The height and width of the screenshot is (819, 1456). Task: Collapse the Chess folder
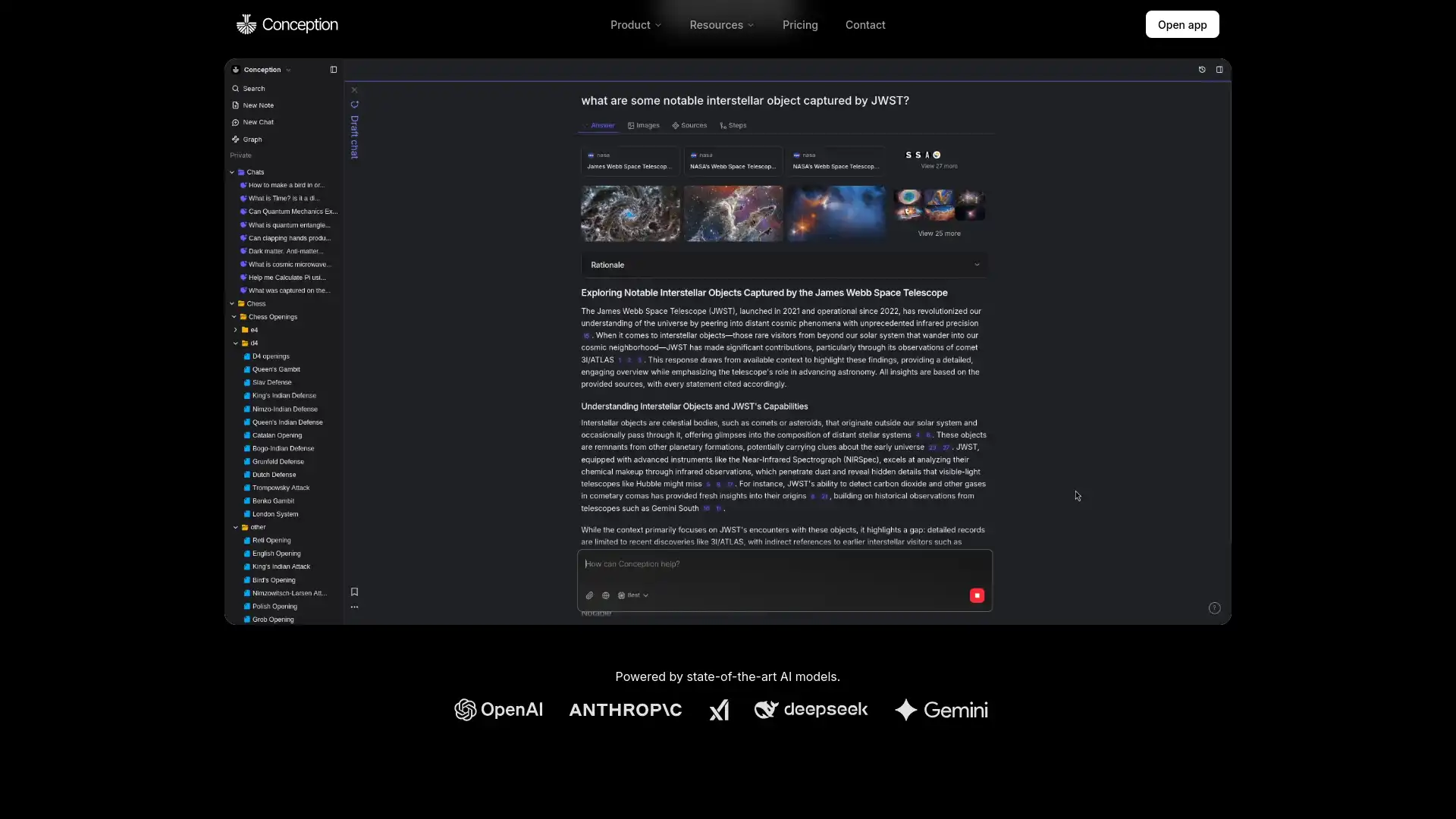(x=232, y=303)
